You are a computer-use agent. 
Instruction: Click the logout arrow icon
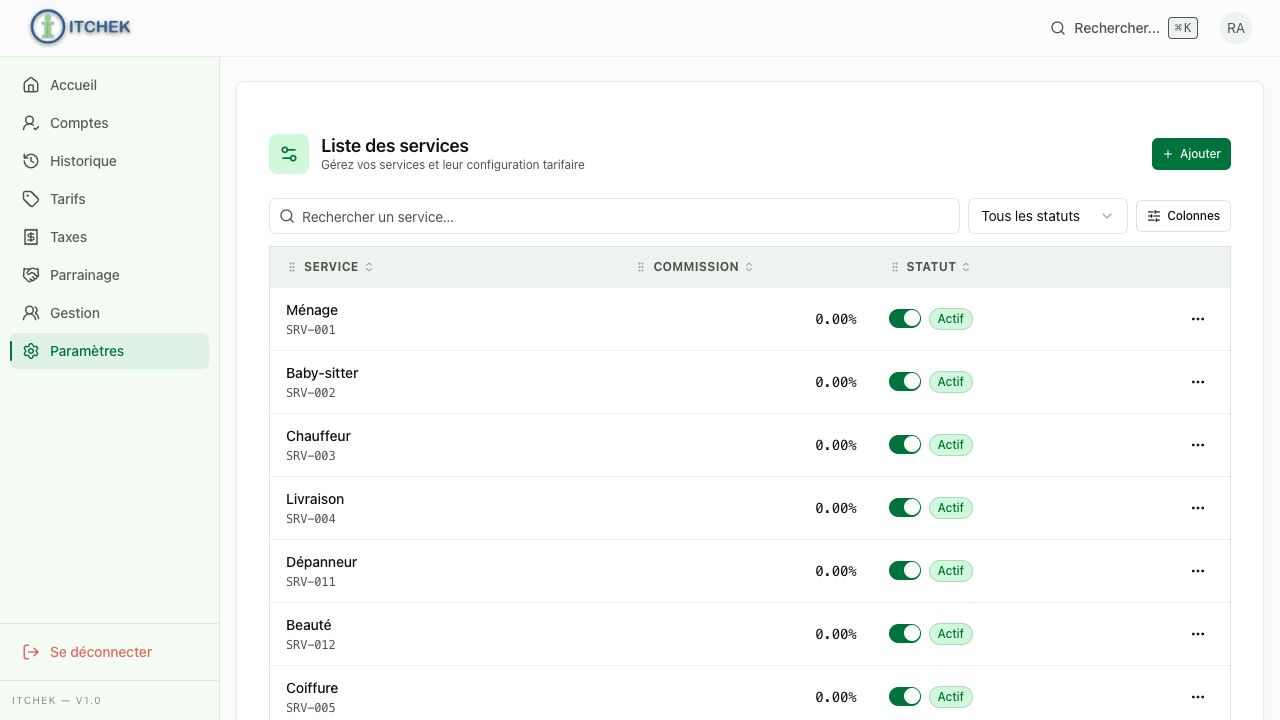(x=31, y=652)
